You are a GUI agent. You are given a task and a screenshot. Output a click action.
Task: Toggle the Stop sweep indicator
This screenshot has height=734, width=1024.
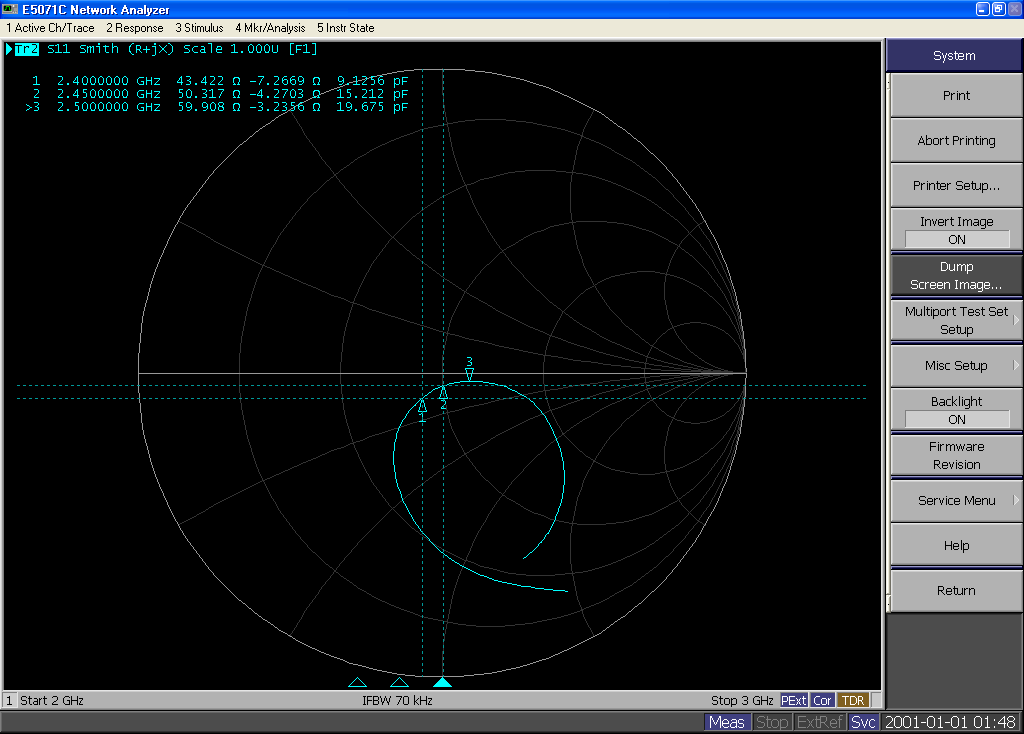(x=771, y=721)
